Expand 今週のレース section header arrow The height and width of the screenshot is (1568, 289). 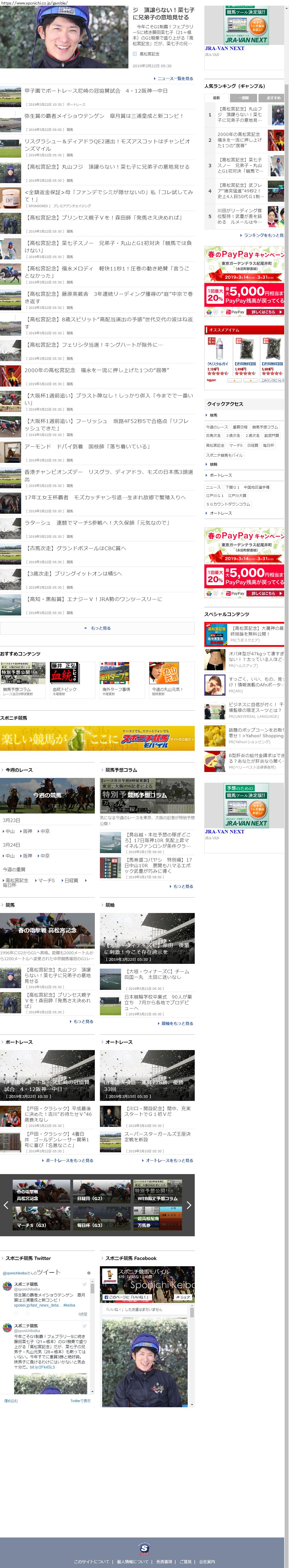[3, 770]
